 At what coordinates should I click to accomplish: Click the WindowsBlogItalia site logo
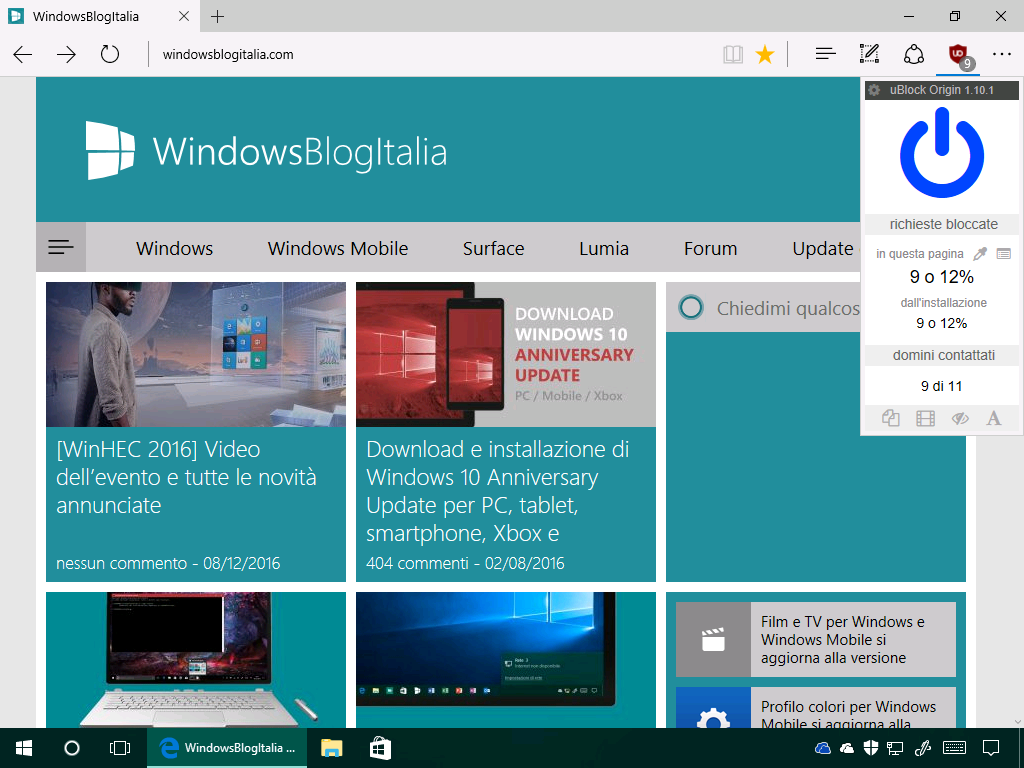pyautogui.click(x=266, y=151)
